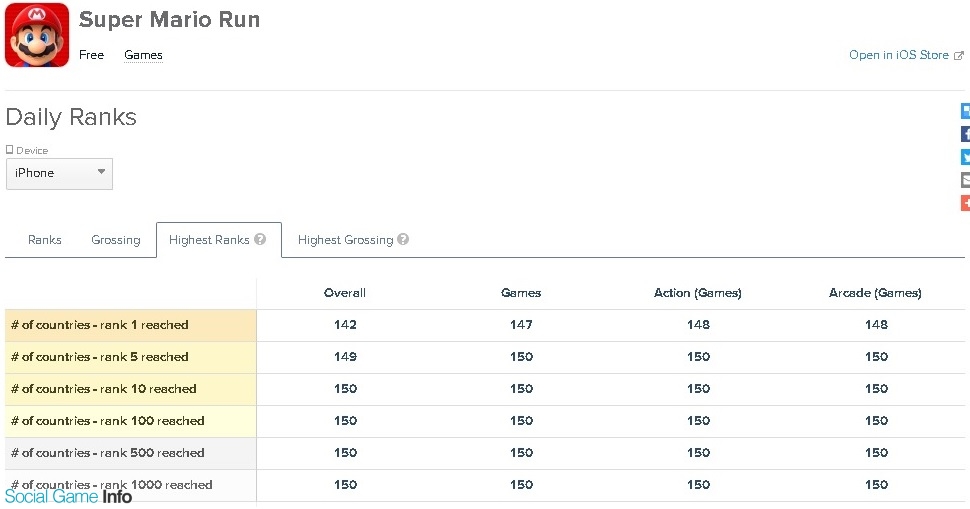This screenshot has width=970, height=509.
Task: Click the Action (Games) value 148 for rank 1
Action: (x=698, y=325)
